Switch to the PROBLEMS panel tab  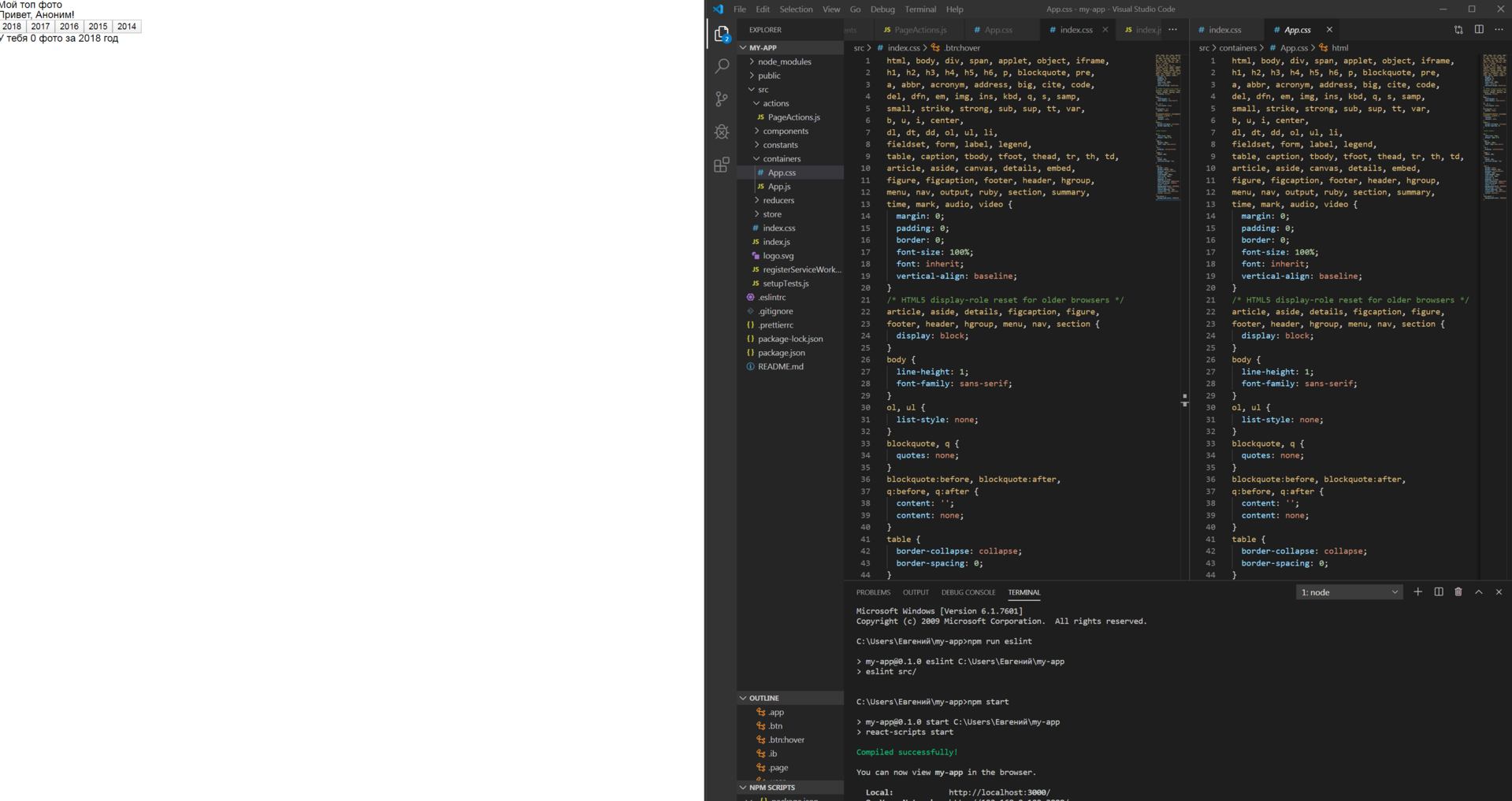(x=873, y=592)
